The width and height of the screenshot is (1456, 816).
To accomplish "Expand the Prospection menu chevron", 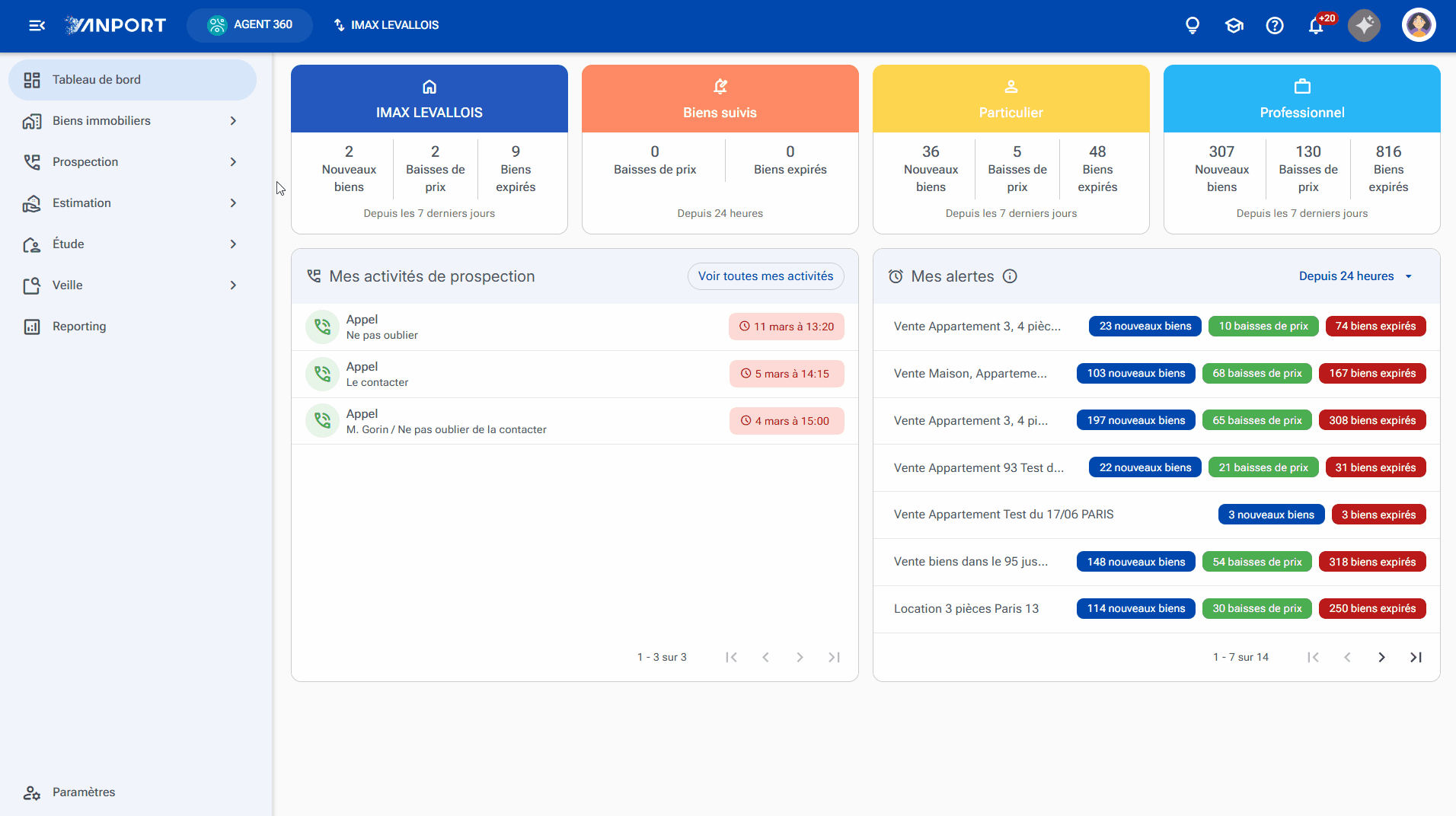I will click(233, 162).
